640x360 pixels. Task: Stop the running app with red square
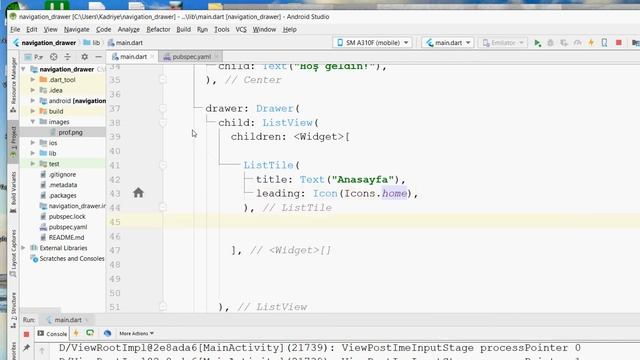point(619,42)
